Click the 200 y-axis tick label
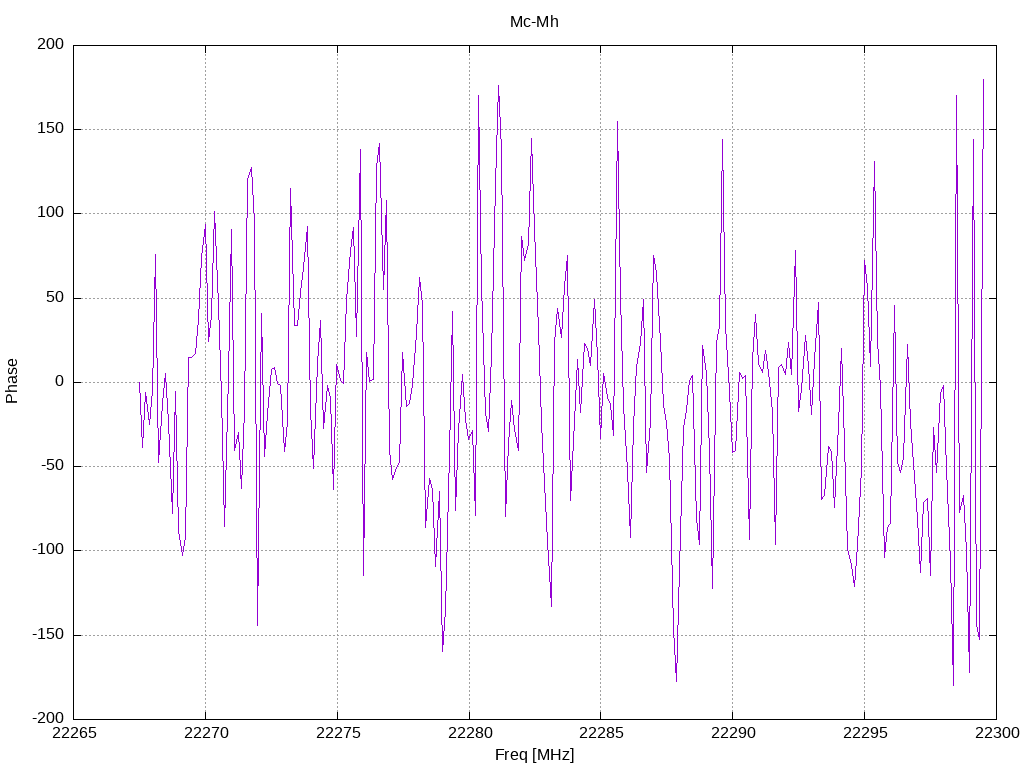Viewport: 1024px width, 768px height. coord(51,44)
